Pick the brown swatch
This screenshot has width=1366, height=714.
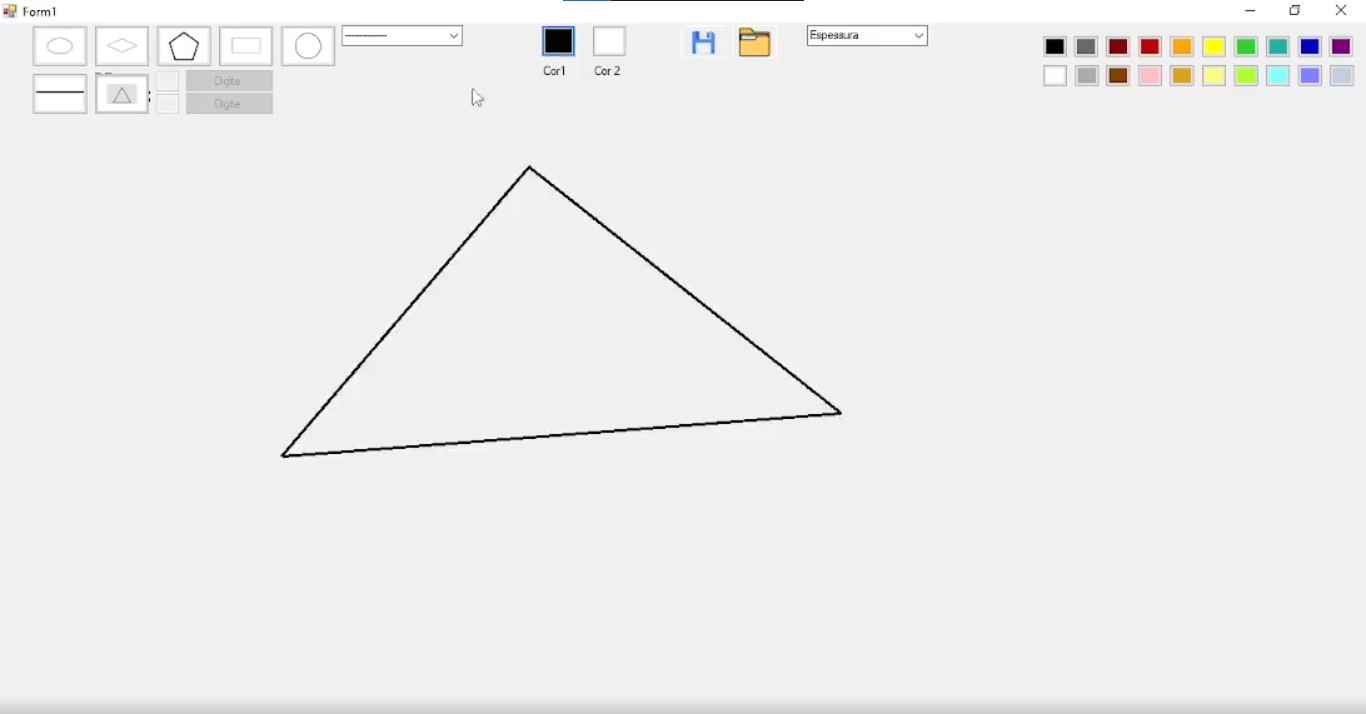(1119, 76)
